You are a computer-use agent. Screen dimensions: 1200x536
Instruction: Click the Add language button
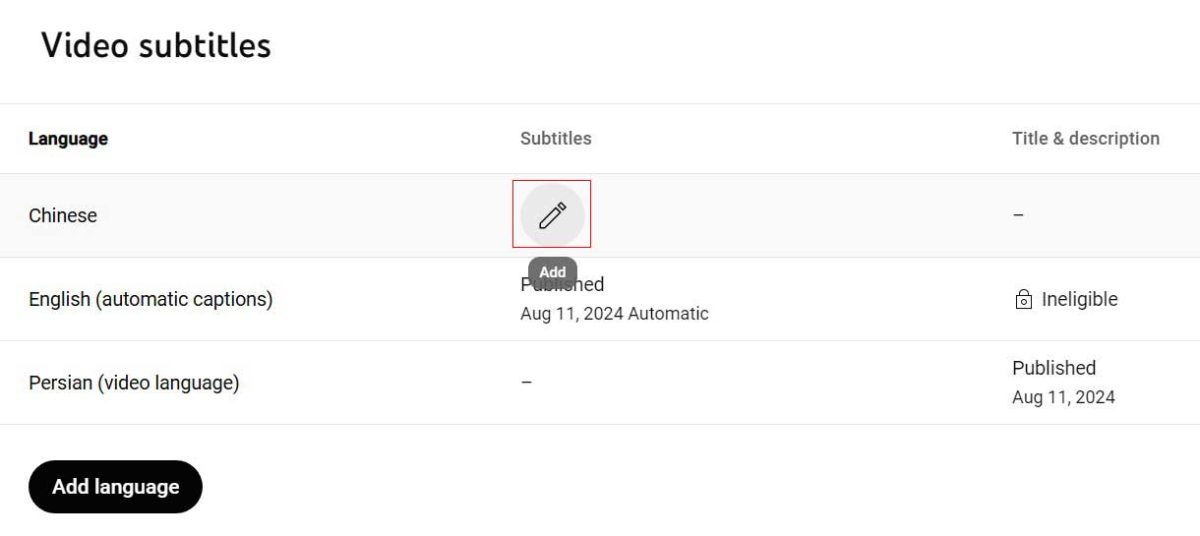pos(115,487)
